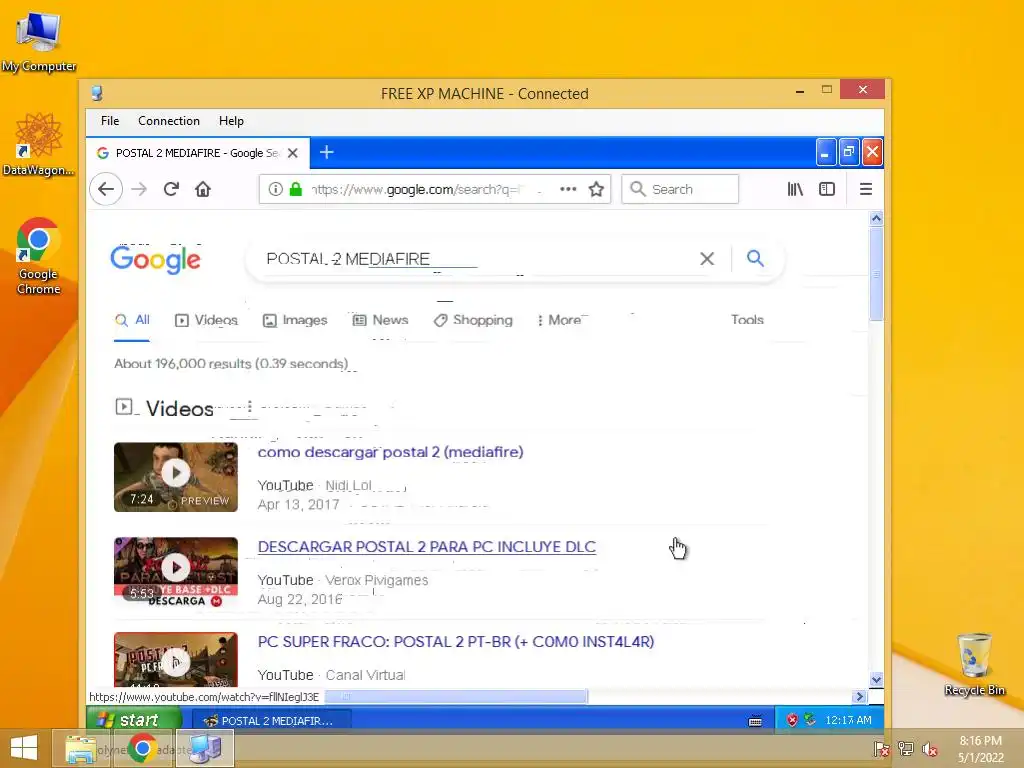1024x768 pixels.
Task: Reload the Google search page
Action: tap(171, 189)
